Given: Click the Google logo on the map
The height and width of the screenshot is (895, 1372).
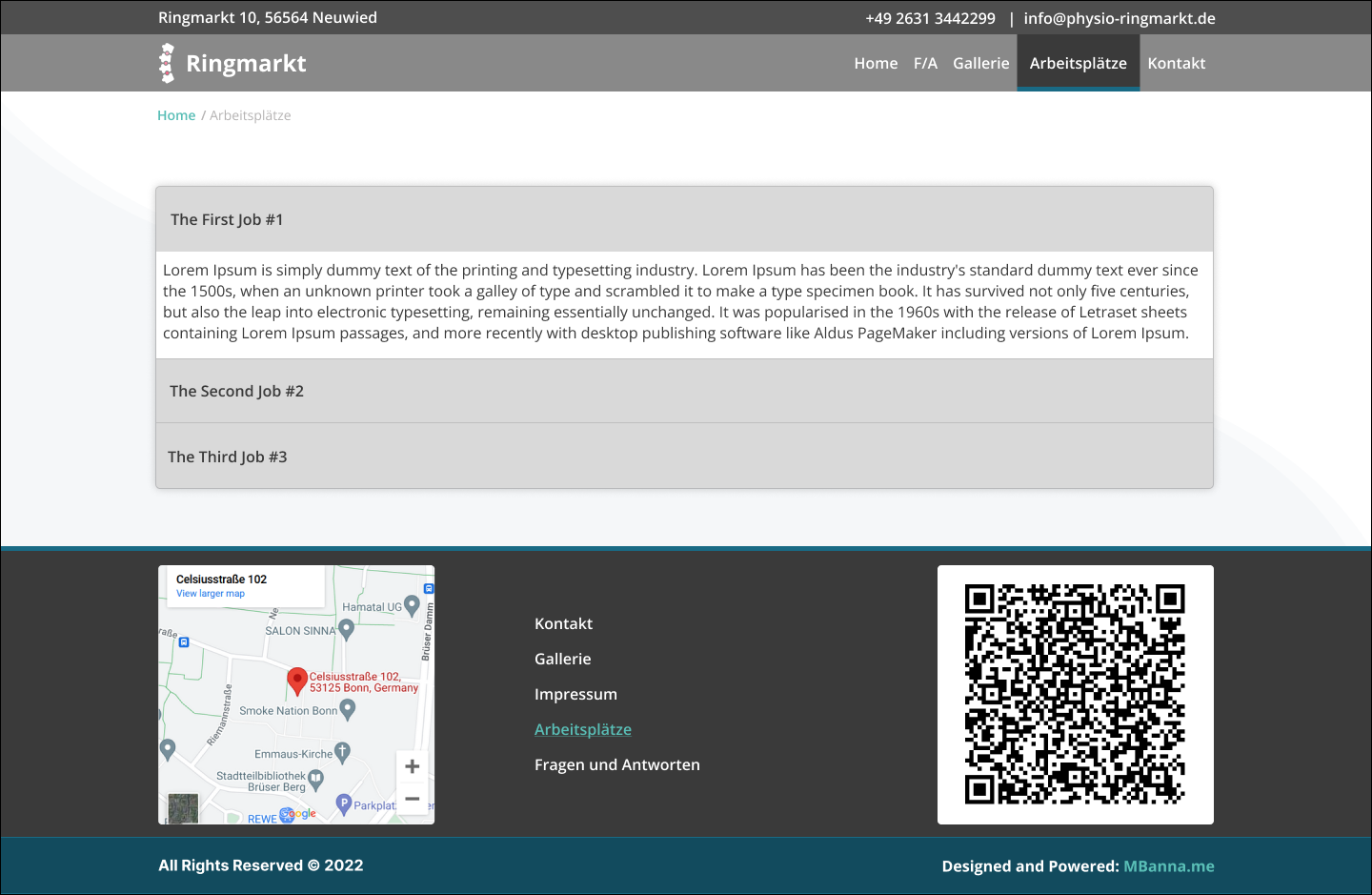Looking at the screenshot, I should (297, 814).
